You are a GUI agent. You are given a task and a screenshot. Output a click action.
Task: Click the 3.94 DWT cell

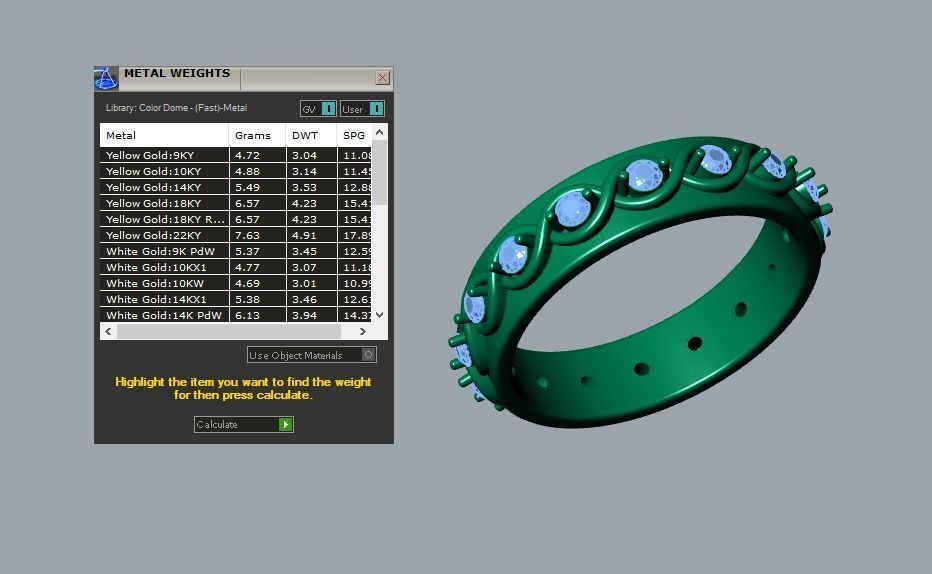click(x=311, y=315)
